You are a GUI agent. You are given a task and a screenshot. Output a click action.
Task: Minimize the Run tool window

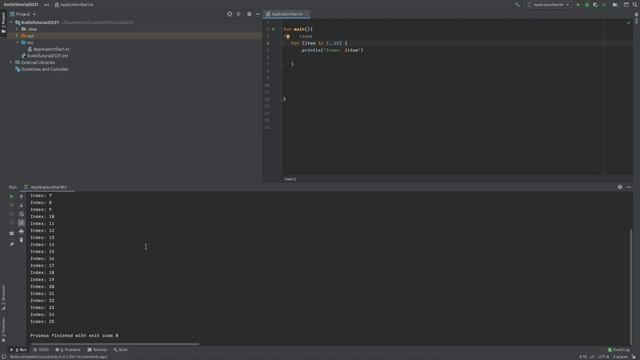pyautogui.click(x=629, y=187)
